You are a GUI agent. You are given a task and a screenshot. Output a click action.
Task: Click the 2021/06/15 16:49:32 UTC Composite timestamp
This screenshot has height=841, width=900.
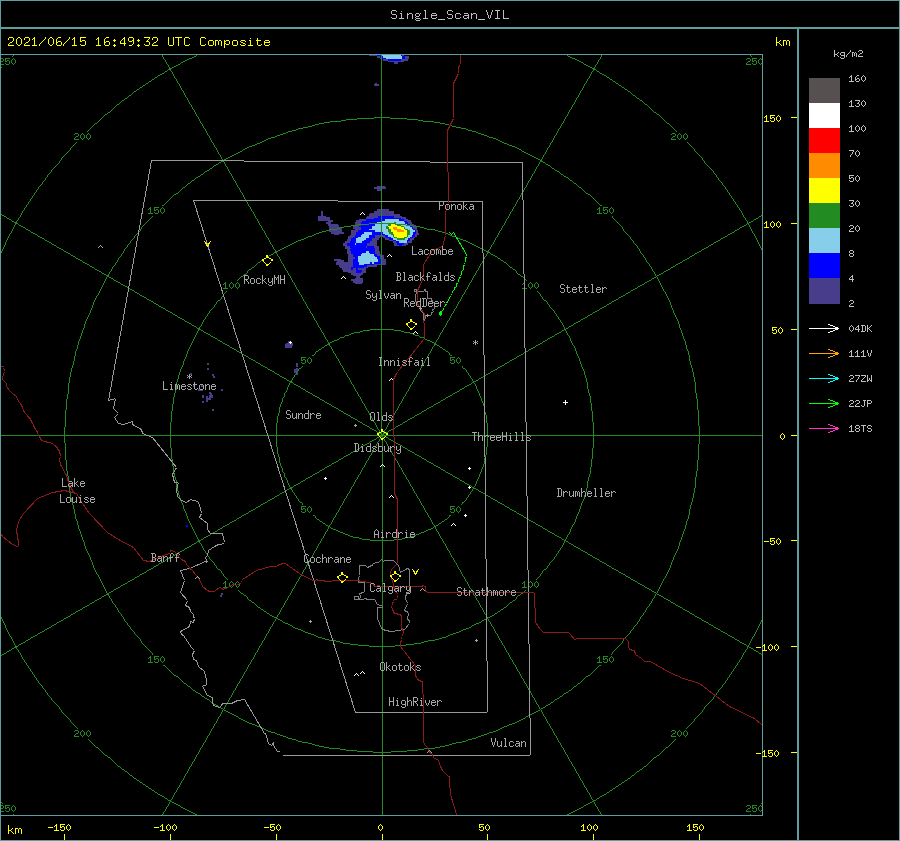click(138, 42)
